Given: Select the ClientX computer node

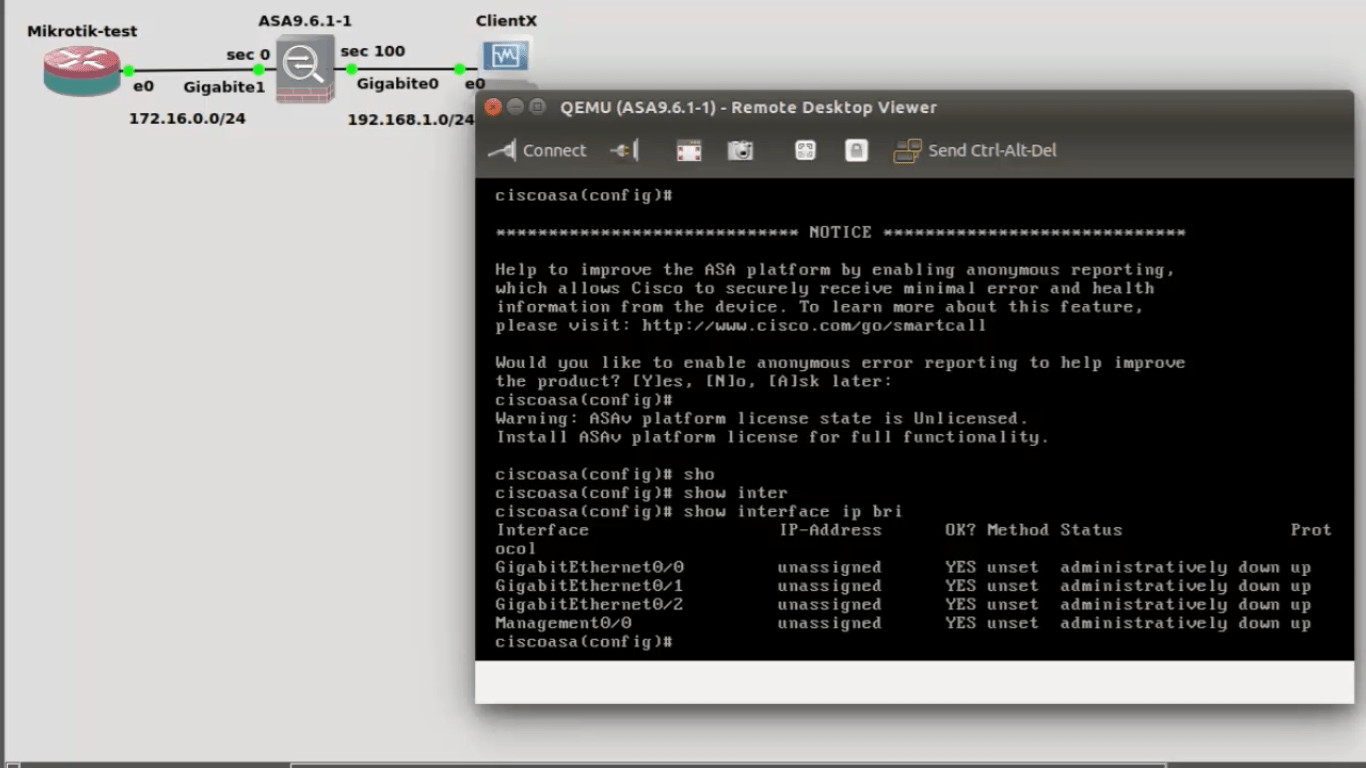Looking at the screenshot, I should click(506, 57).
